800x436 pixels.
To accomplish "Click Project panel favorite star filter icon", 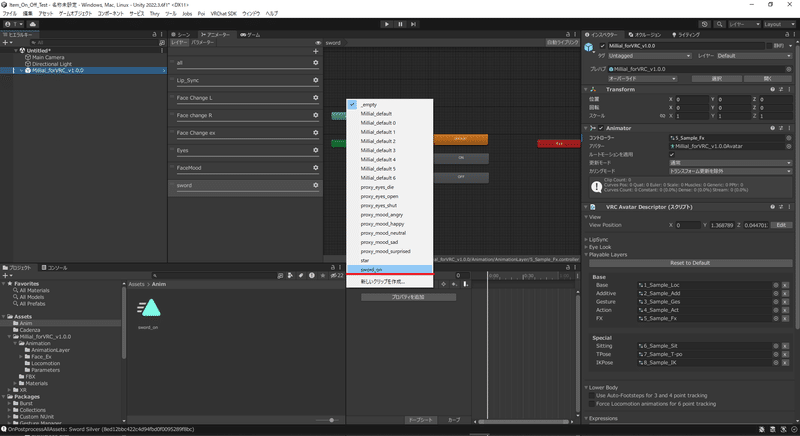I will (322, 275).
